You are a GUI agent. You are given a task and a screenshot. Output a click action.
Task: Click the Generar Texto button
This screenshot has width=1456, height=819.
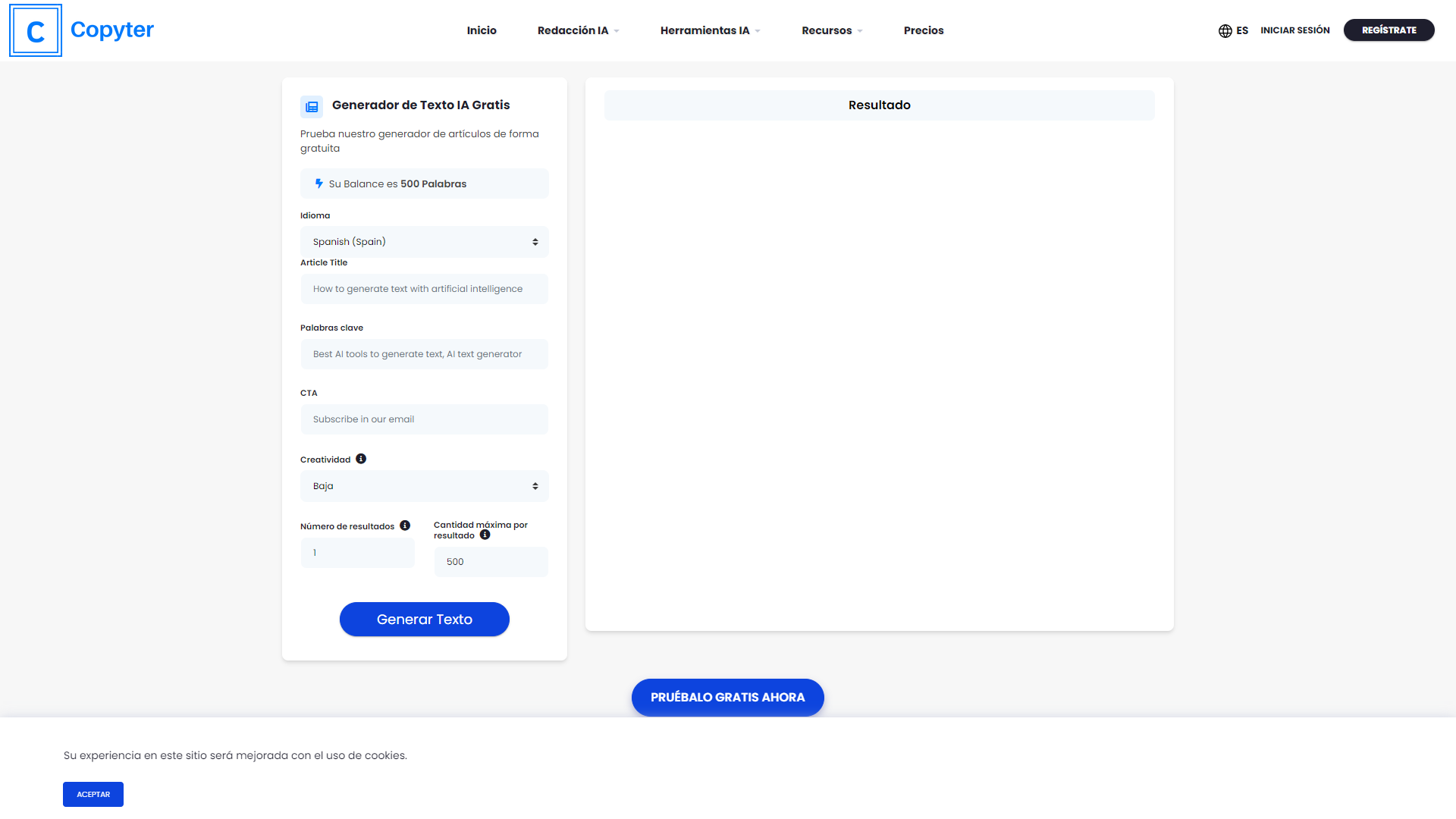click(425, 620)
